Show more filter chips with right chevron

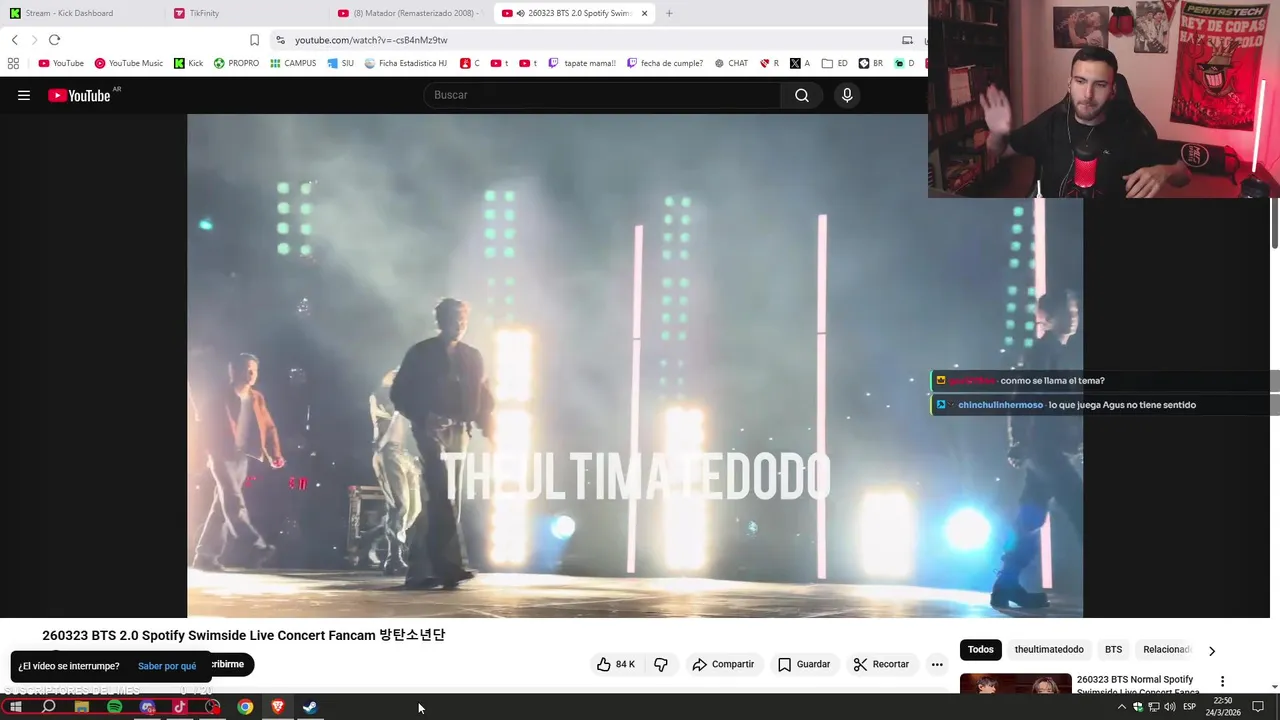point(1212,651)
